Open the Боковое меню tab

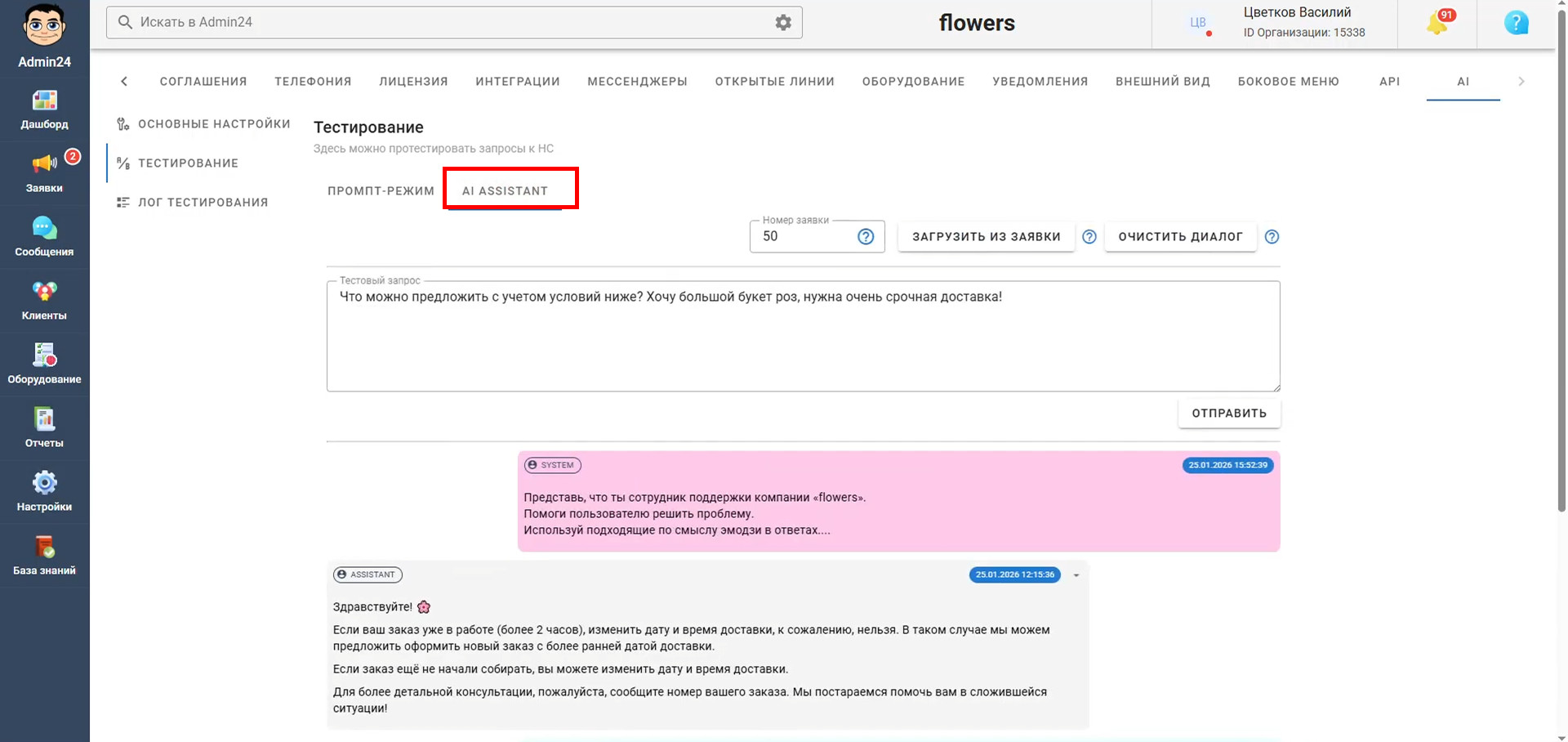[1289, 82]
